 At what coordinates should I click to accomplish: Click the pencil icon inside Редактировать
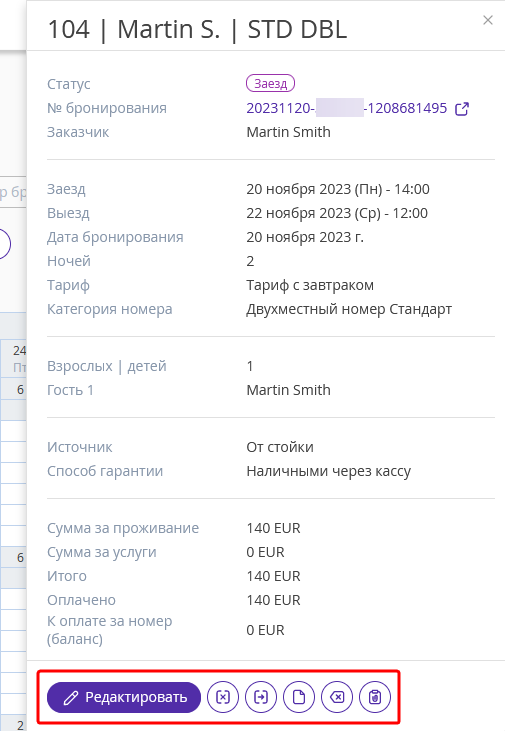(71, 698)
